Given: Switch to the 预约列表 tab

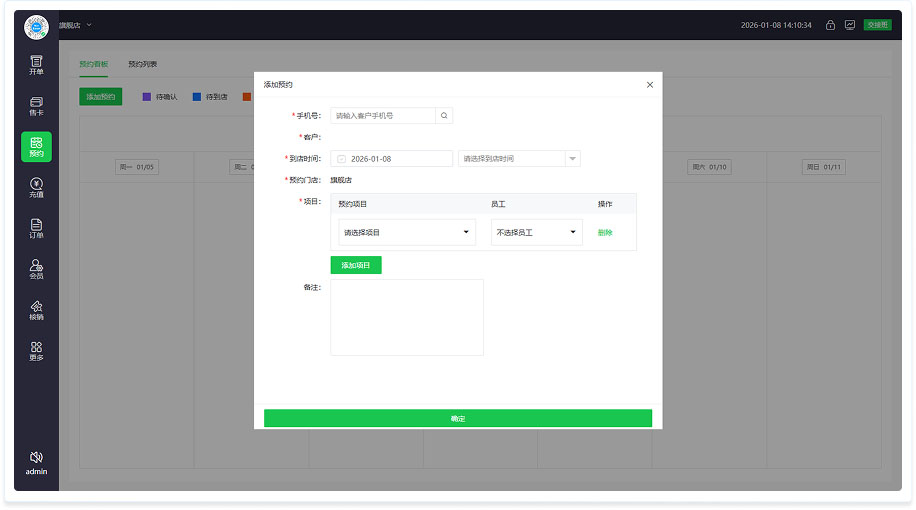Looking at the screenshot, I should tap(142, 64).
